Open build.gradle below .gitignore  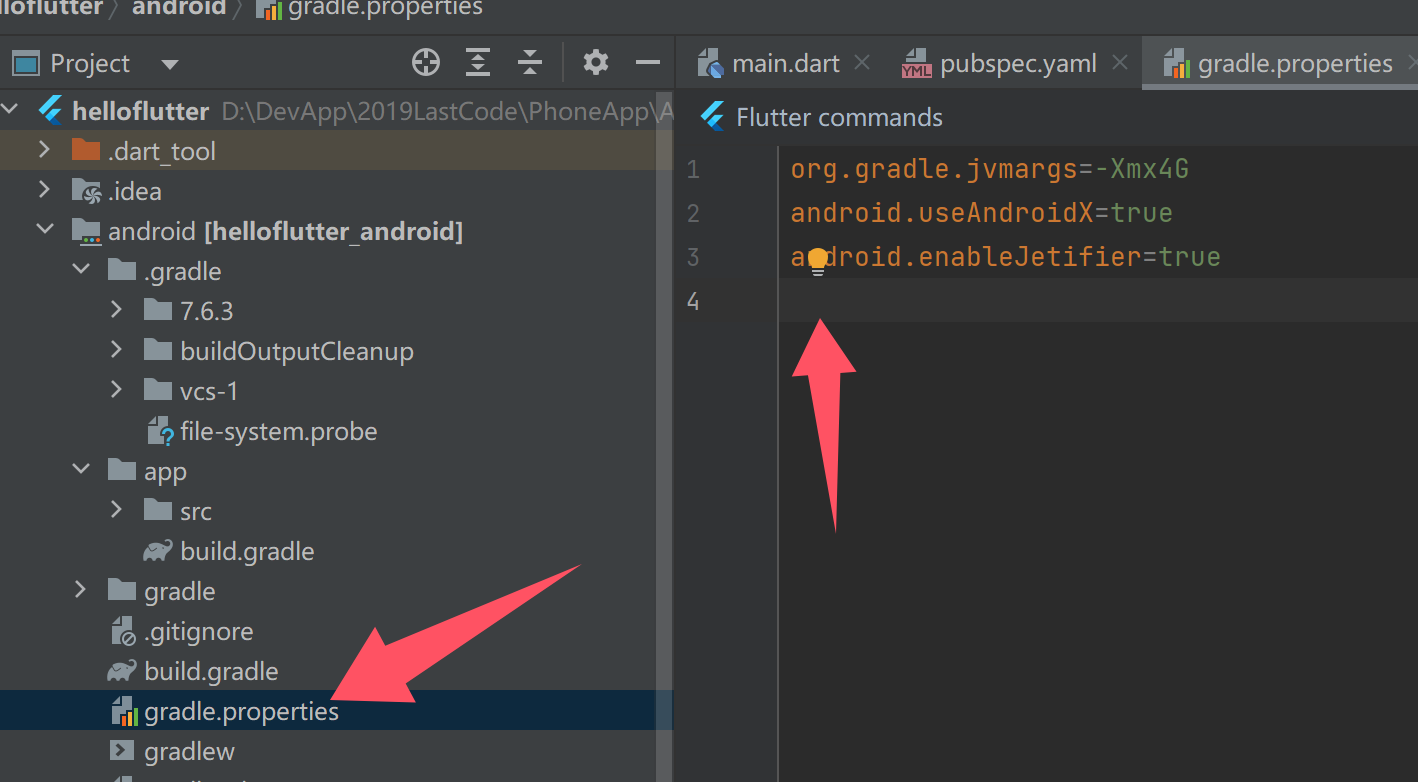pyautogui.click(x=211, y=671)
